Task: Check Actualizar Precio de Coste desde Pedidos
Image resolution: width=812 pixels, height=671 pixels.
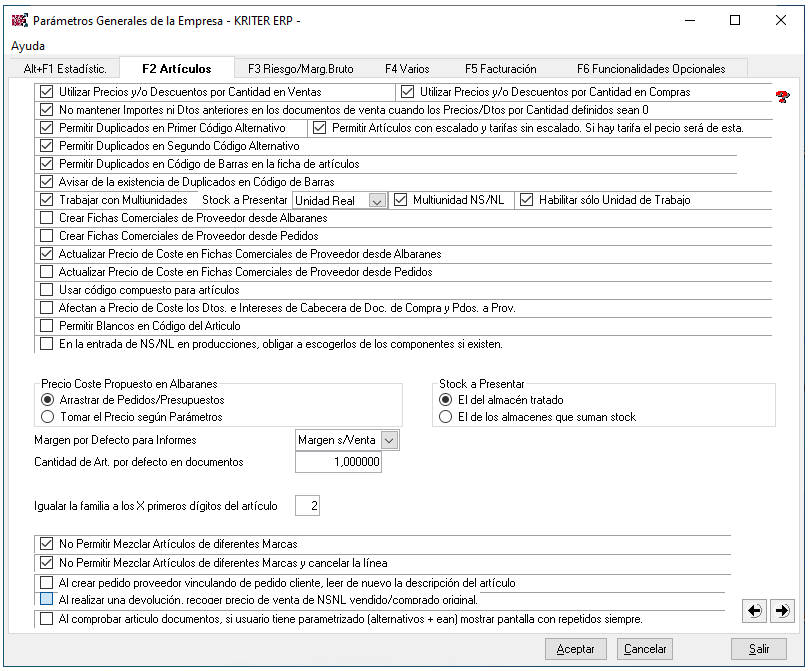Action: click(47, 272)
